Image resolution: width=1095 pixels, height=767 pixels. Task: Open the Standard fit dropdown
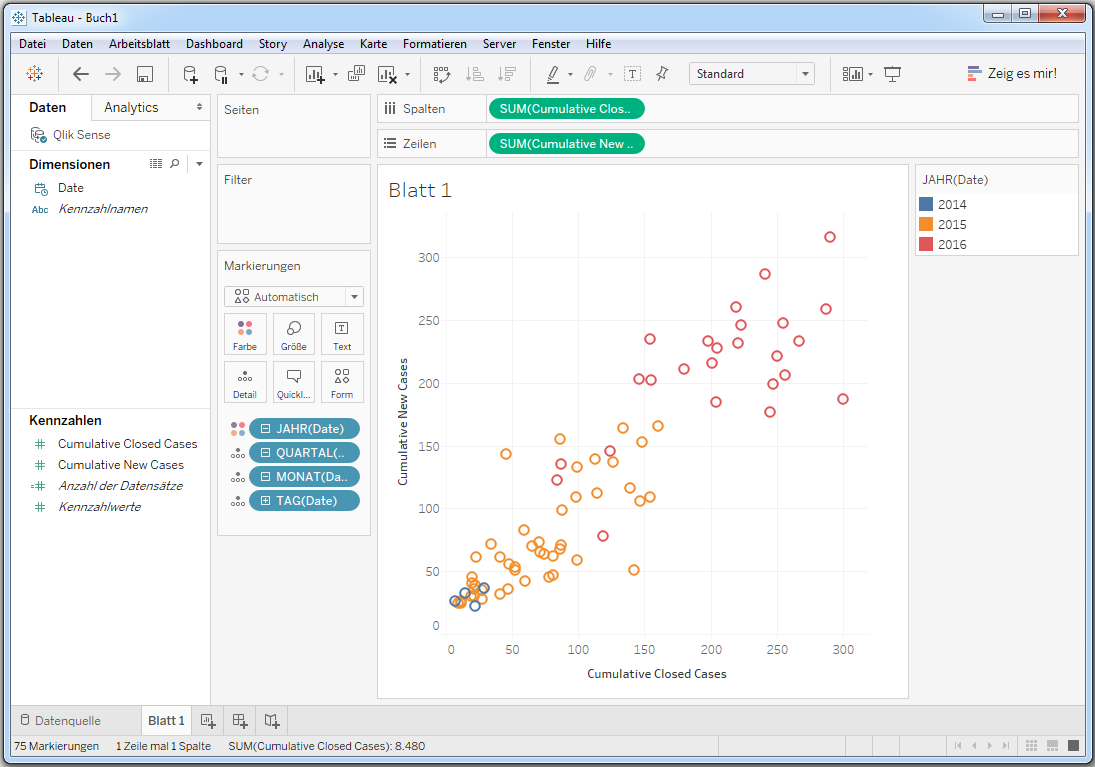pyautogui.click(x=752, y=74)
